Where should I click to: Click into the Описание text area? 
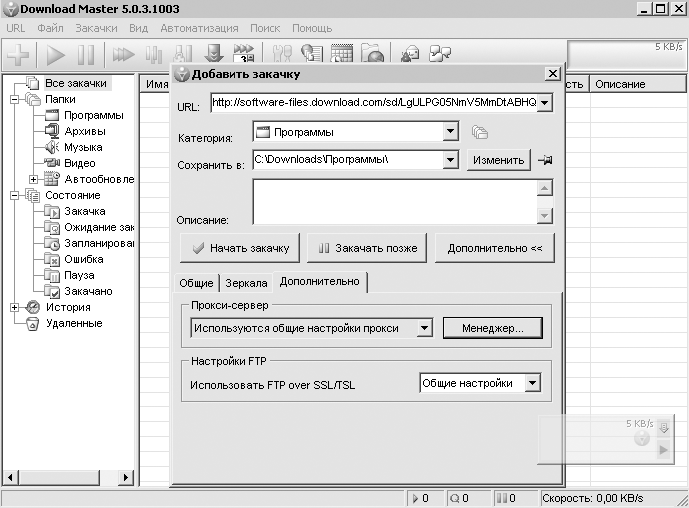tap(395, 202)
